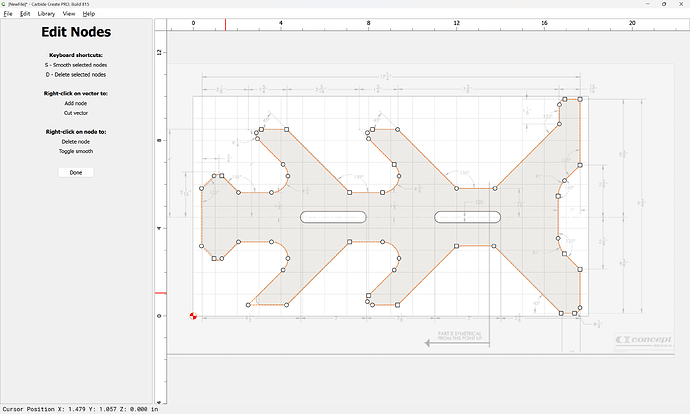The height and width of the screenshot is (414, 690).
Task: Open the Help menu
Action: pos(88,14)
